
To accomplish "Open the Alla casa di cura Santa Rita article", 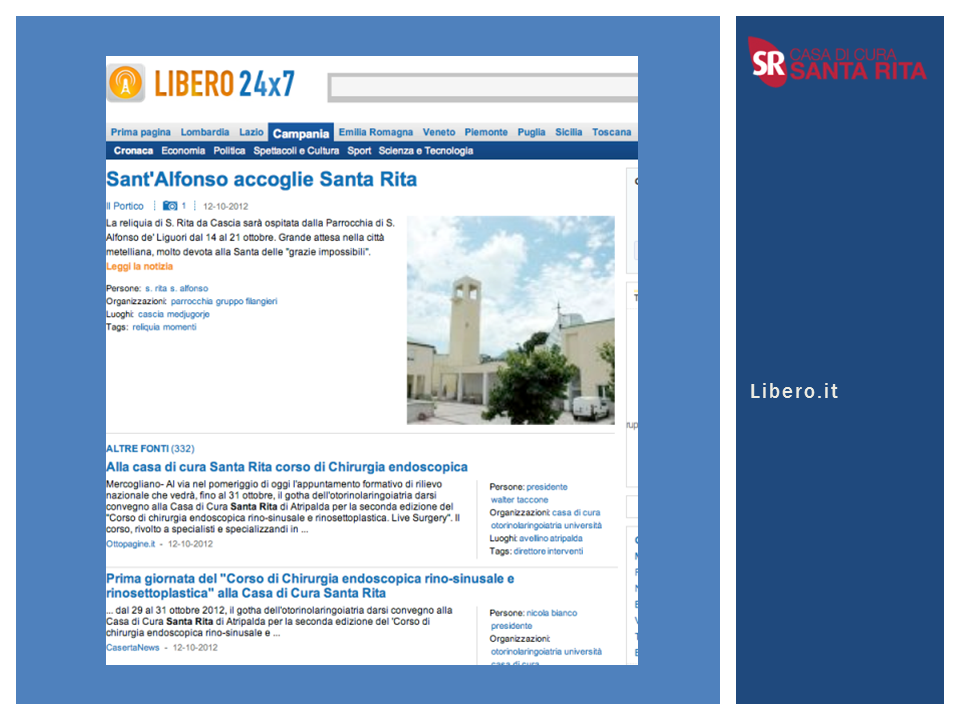I will [286, 467].
